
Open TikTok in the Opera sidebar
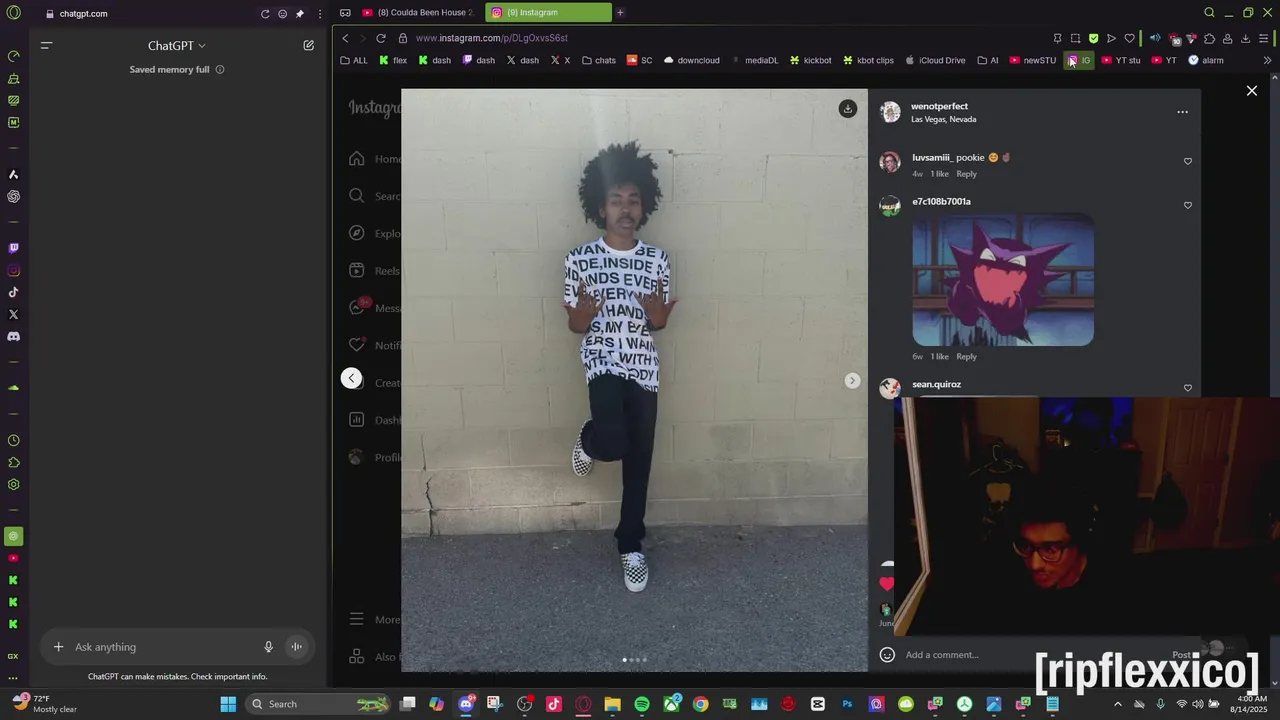tap(13, 292)
